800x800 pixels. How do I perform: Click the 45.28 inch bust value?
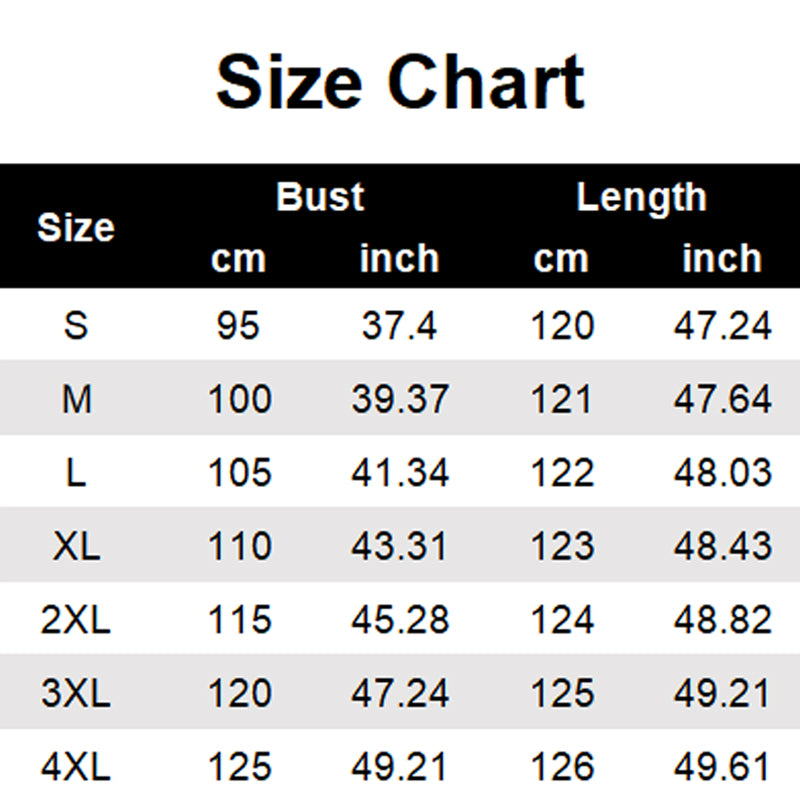pos(399,620)
